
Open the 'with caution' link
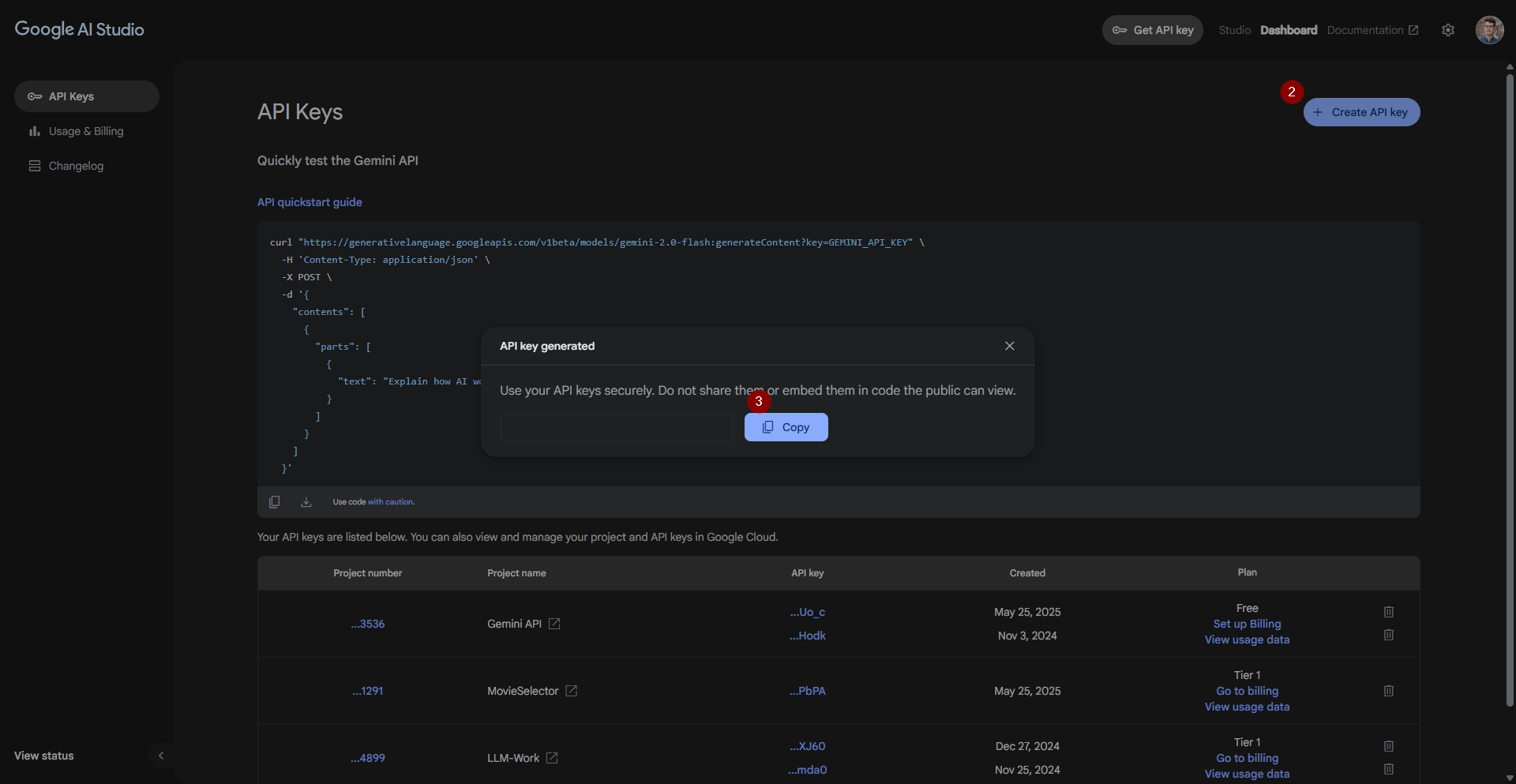(391, 502)
